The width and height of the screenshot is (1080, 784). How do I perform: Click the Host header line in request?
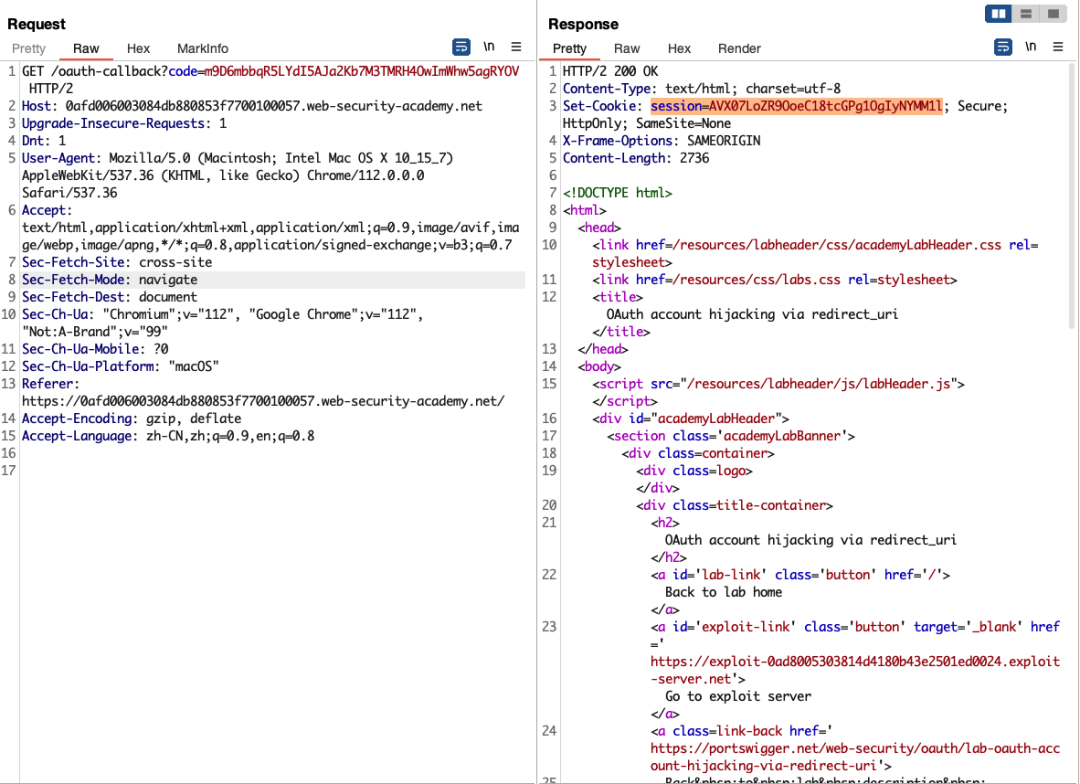pos(252,106)
